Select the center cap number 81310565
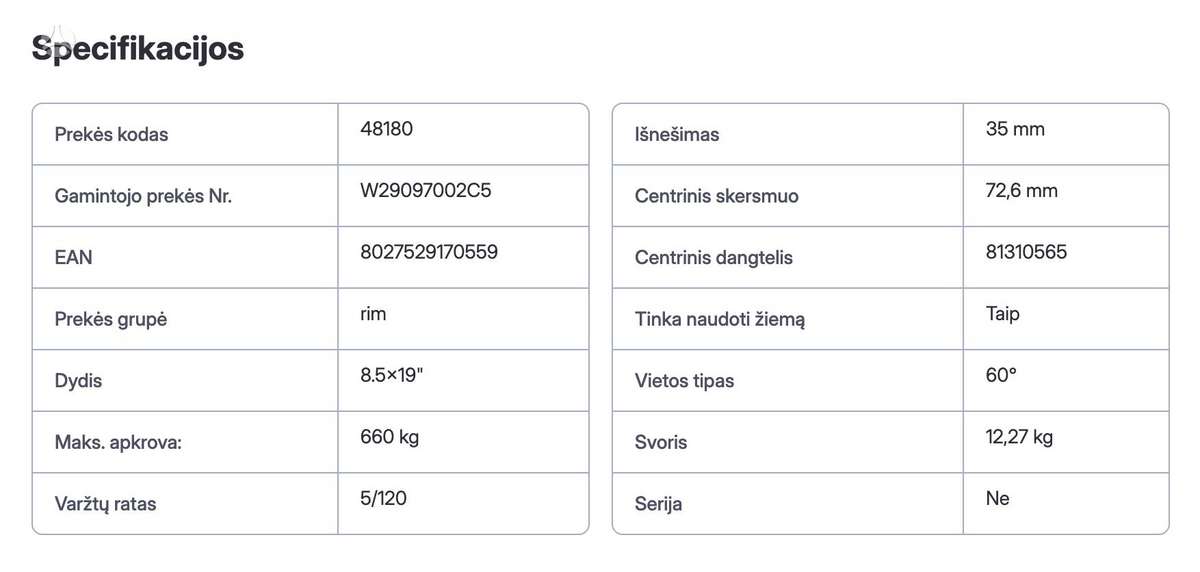Image resolution: width=1200 pixels, height=572 pixels. pos(1026,252)
